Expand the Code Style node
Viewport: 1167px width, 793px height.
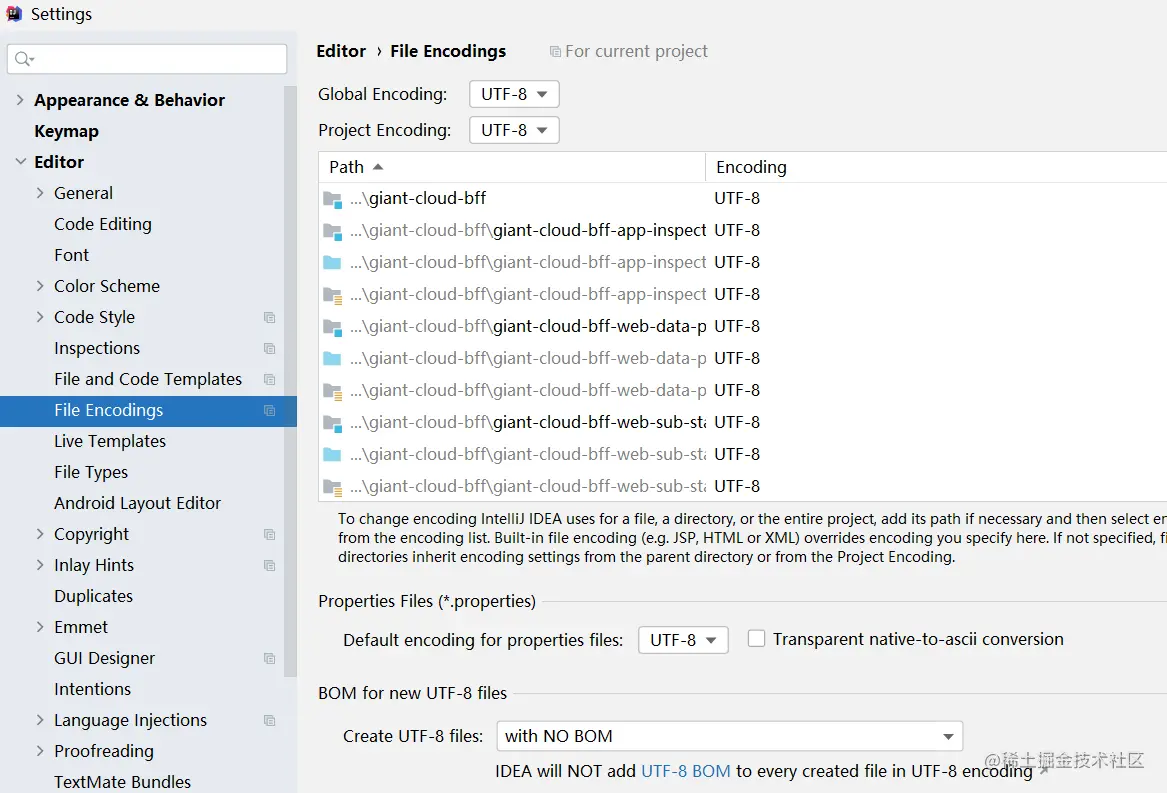pos(40,317)
